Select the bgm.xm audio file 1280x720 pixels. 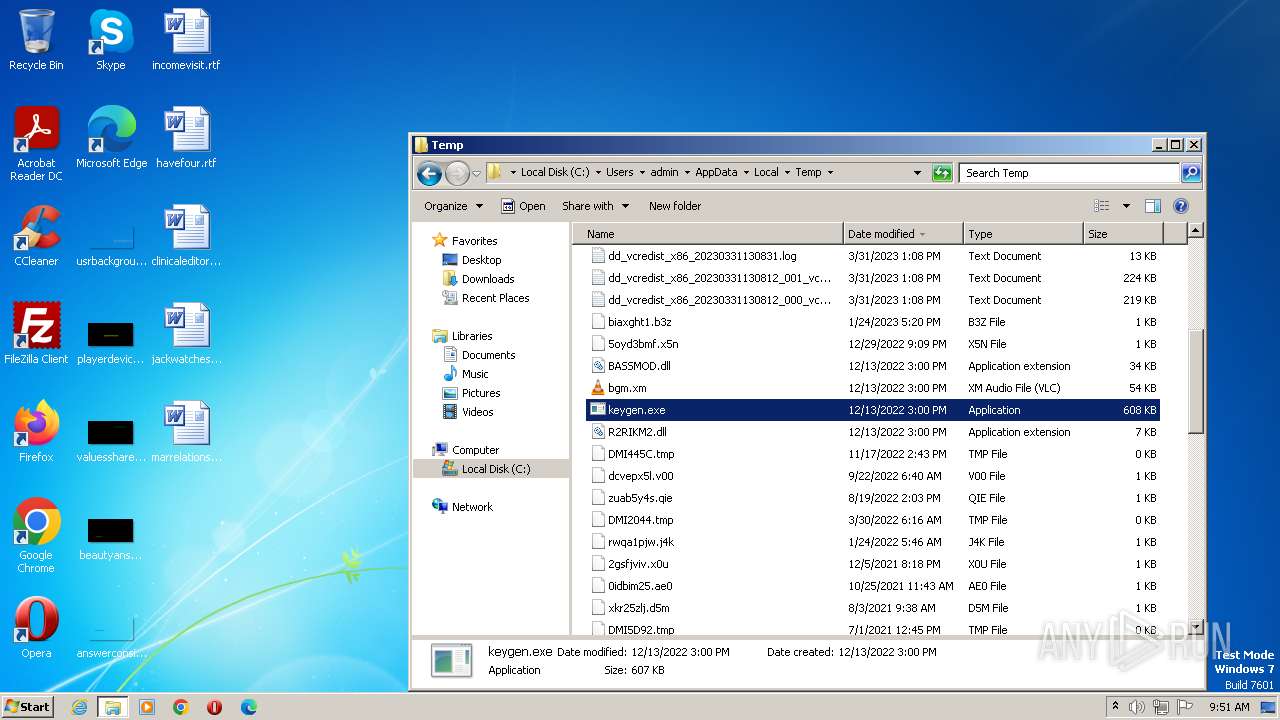pos(871,388)
